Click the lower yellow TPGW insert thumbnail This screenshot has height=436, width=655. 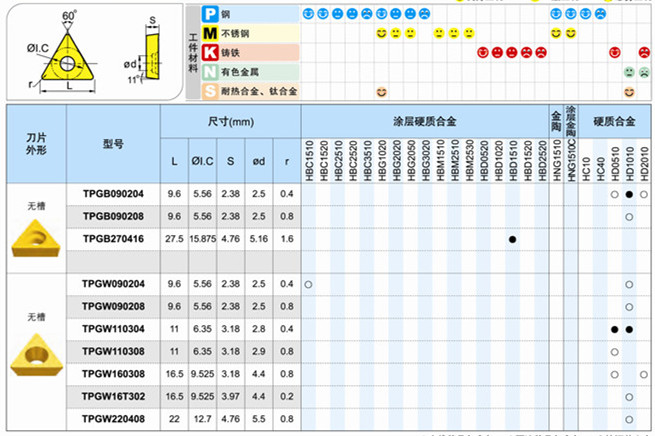32,350
